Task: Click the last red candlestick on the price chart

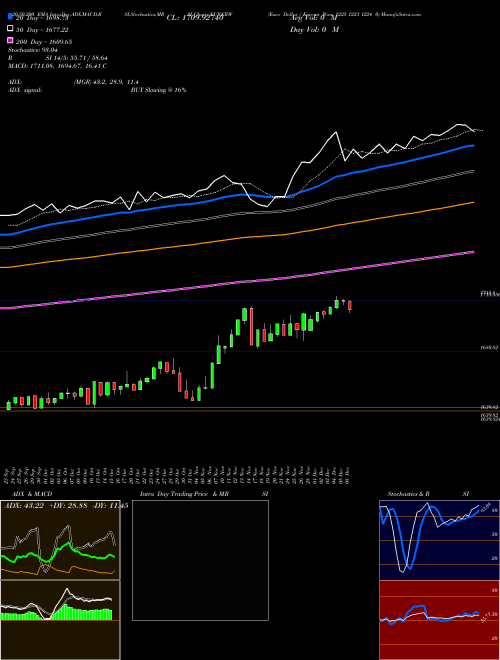Action: tap(349, 306)
